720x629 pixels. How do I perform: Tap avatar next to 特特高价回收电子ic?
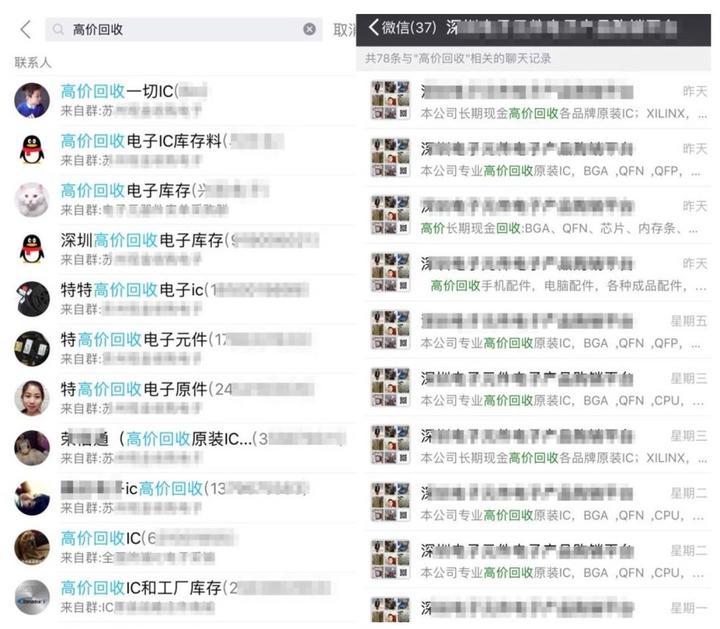coord(32,299)
